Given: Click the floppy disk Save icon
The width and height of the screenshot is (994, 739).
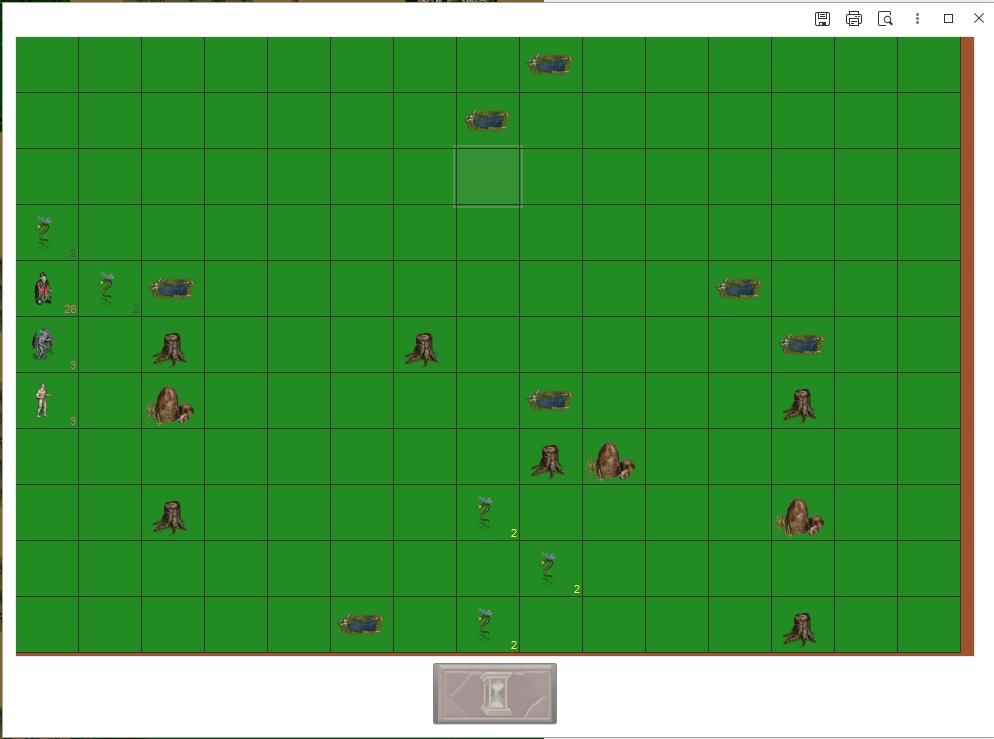Looking at the screenshot, I should (822, 19).
